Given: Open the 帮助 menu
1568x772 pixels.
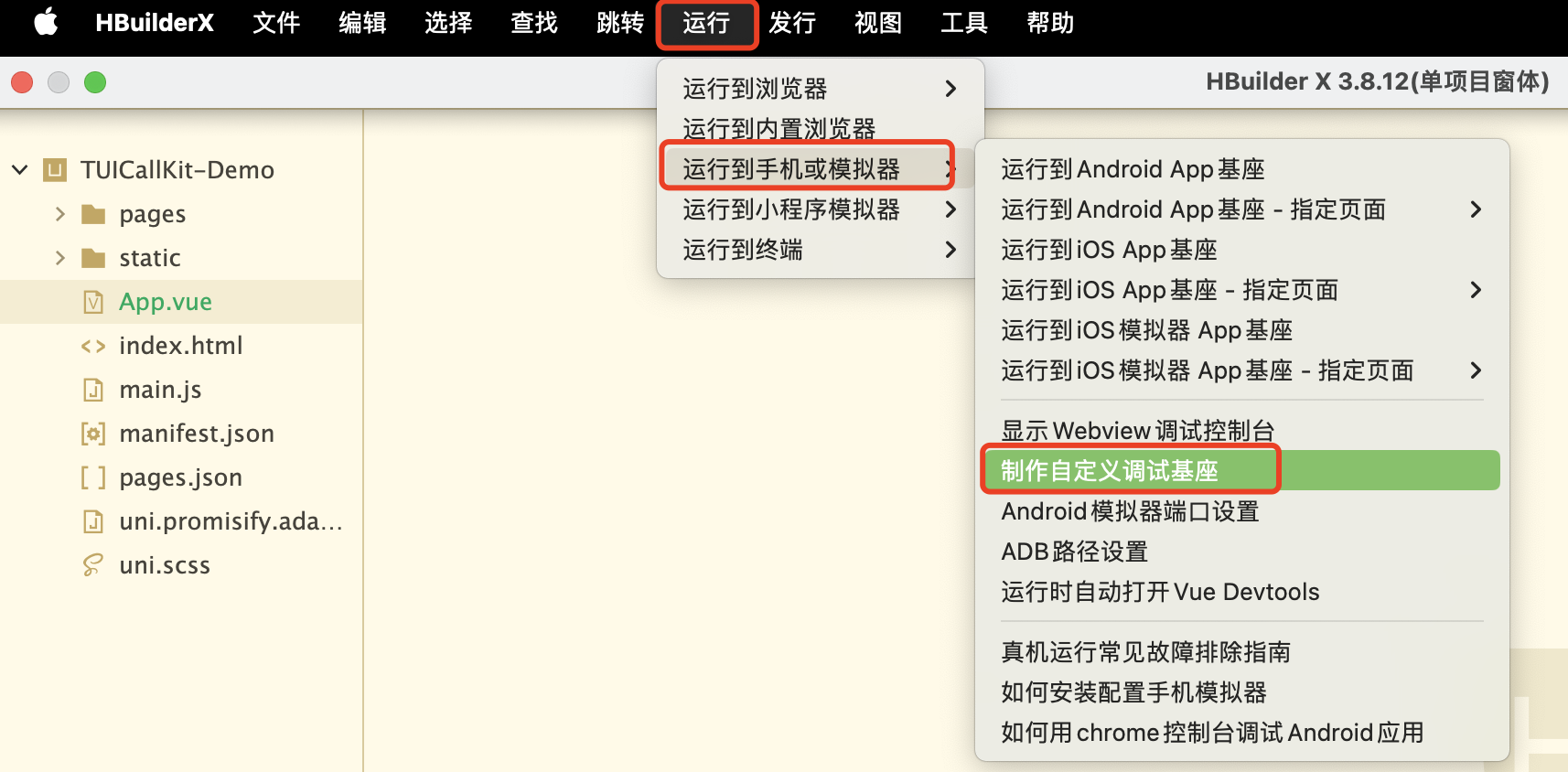Looking at the screenshot, I should pyautogui.click(x=1050, y=22).
